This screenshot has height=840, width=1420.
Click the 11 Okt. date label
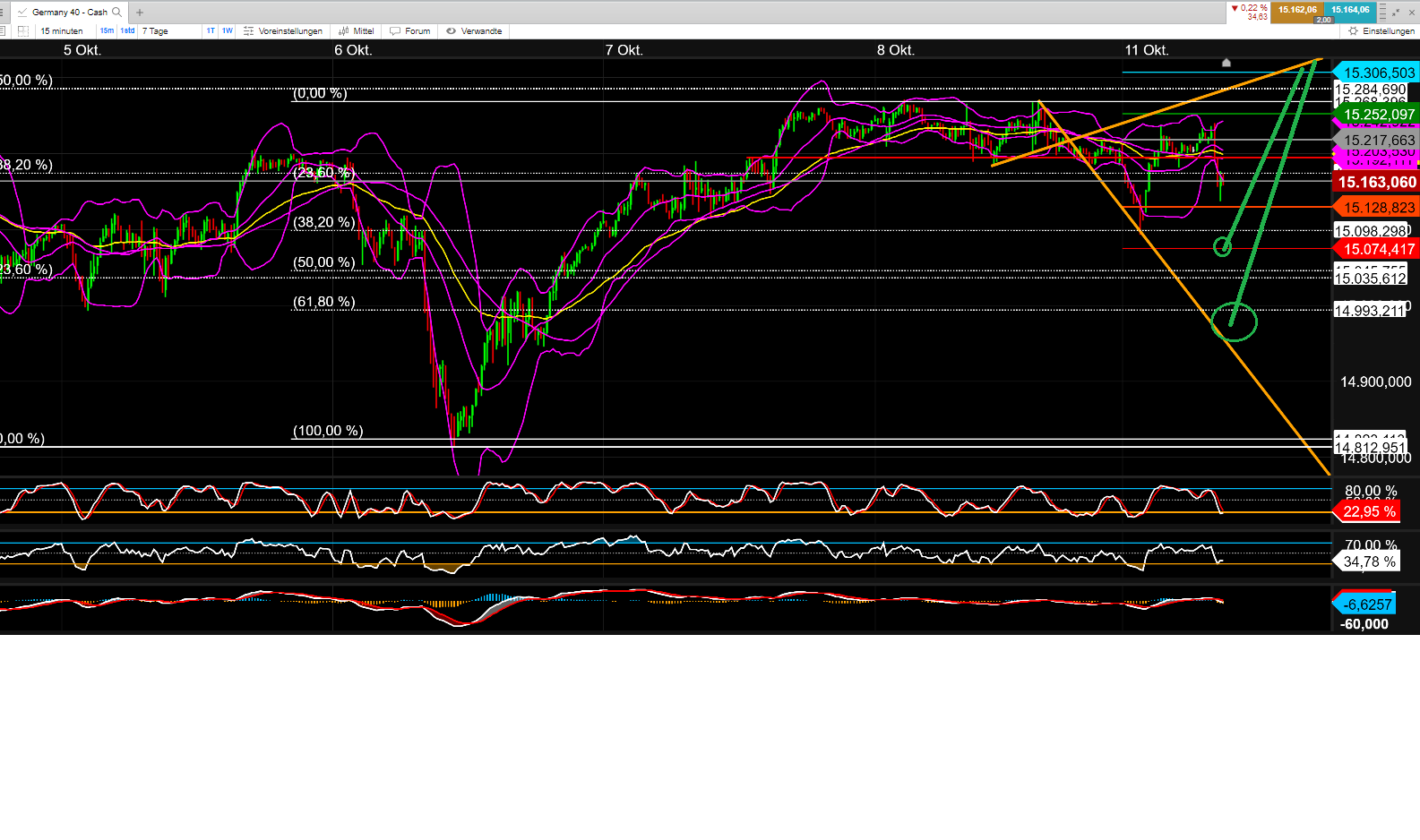(x=1147, y=50)
